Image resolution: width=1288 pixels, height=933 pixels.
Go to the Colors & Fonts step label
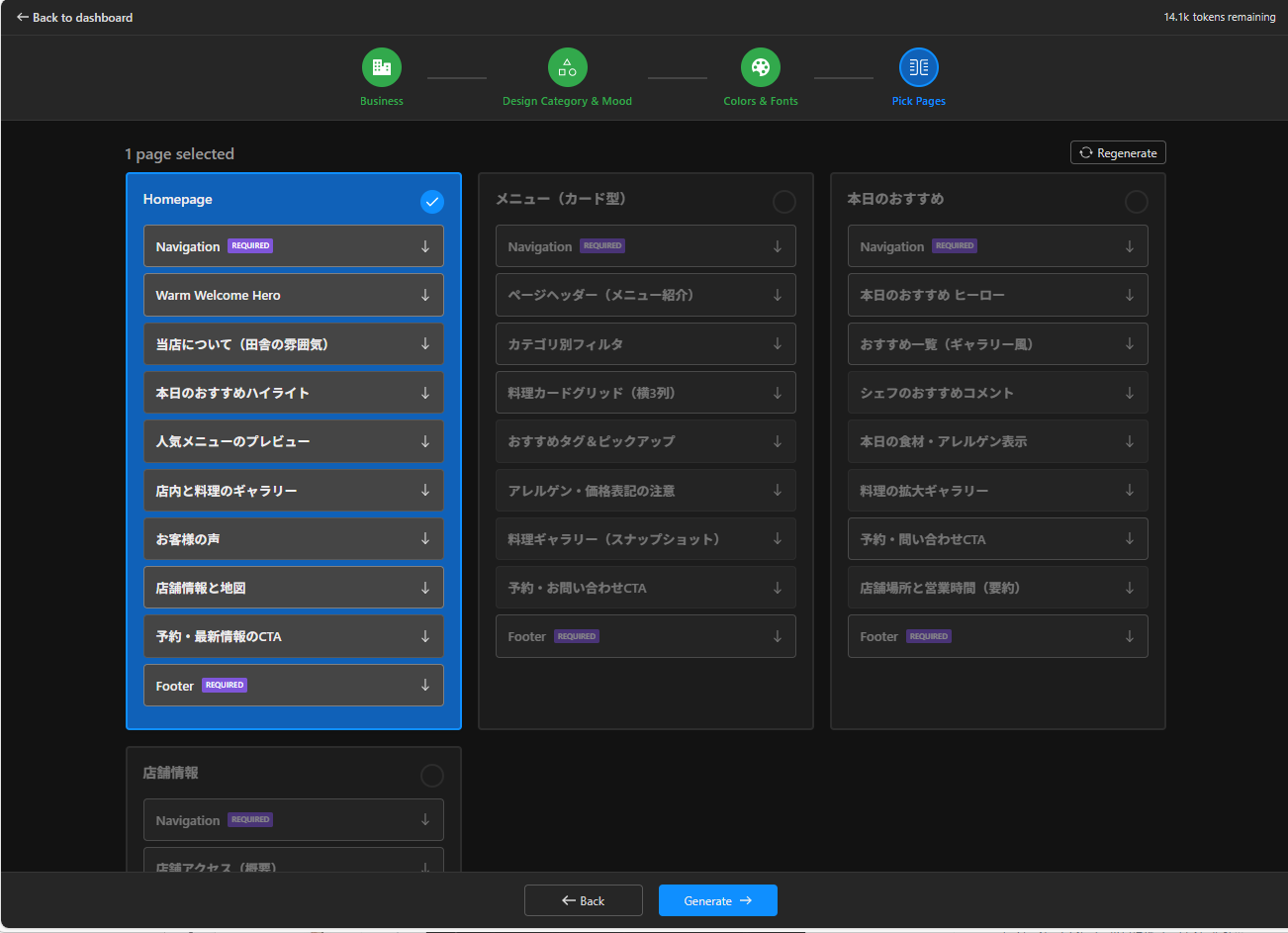coord(760,101)
